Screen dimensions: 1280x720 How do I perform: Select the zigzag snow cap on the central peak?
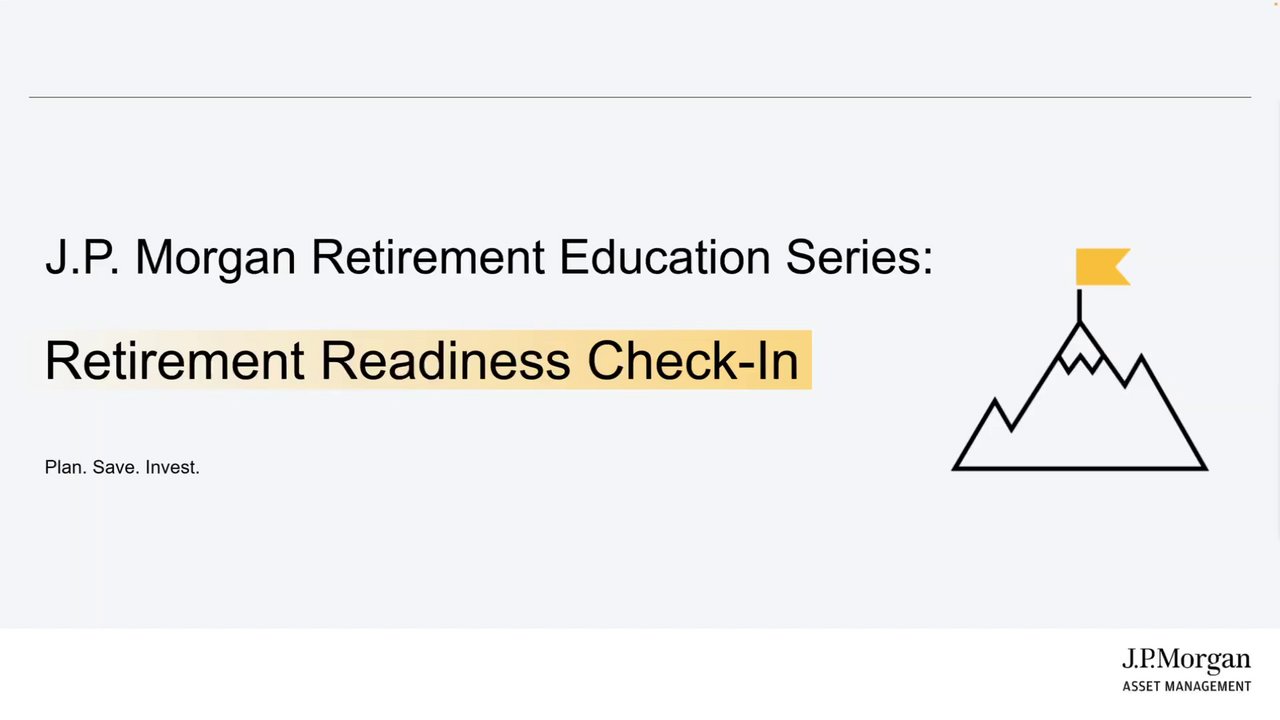pos(1080,362)
